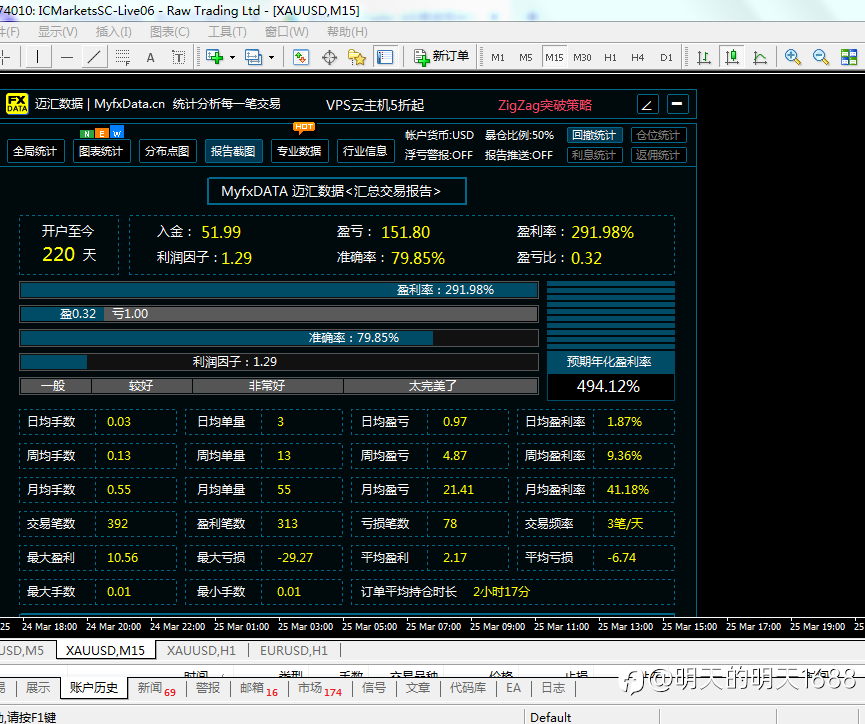Toggle 仓位统计 position statistics

[x=659, y=135]
